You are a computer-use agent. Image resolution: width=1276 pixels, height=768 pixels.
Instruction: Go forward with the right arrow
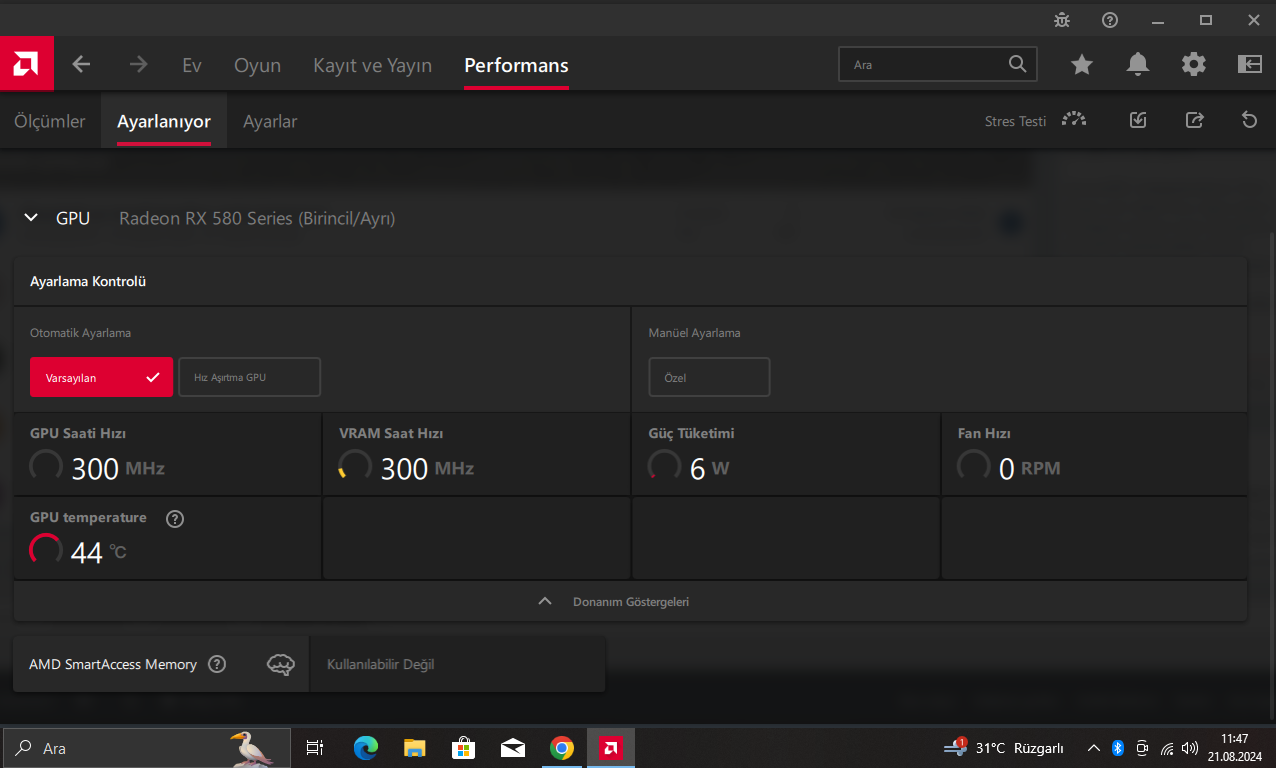pyautogui.click(x=138, y=64)
